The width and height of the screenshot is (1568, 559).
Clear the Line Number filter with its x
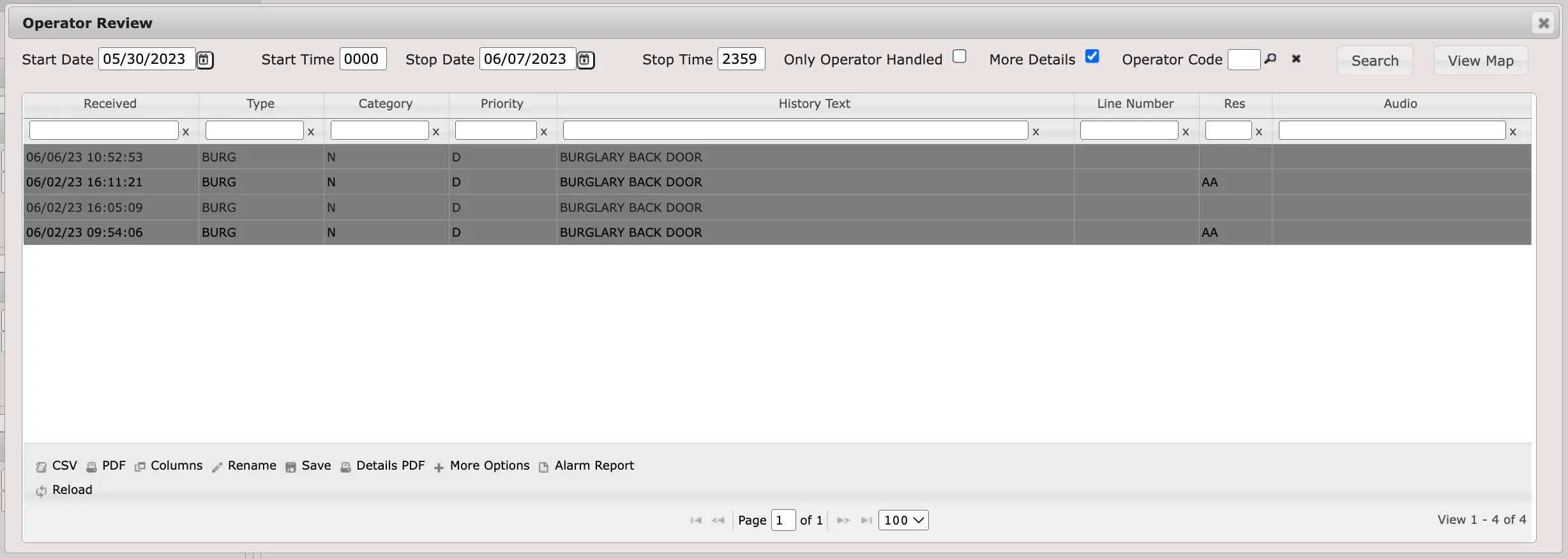1186,131
